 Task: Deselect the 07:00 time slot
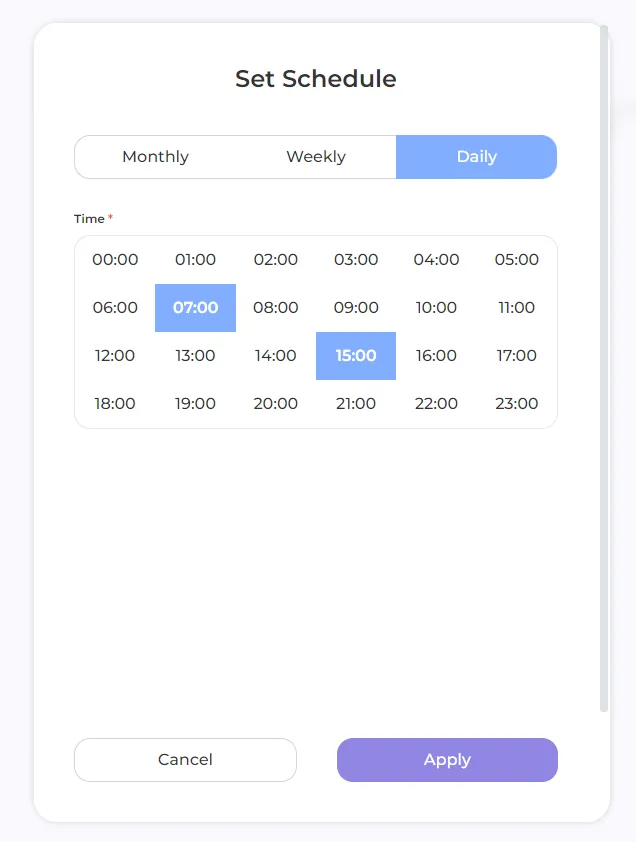195,308
